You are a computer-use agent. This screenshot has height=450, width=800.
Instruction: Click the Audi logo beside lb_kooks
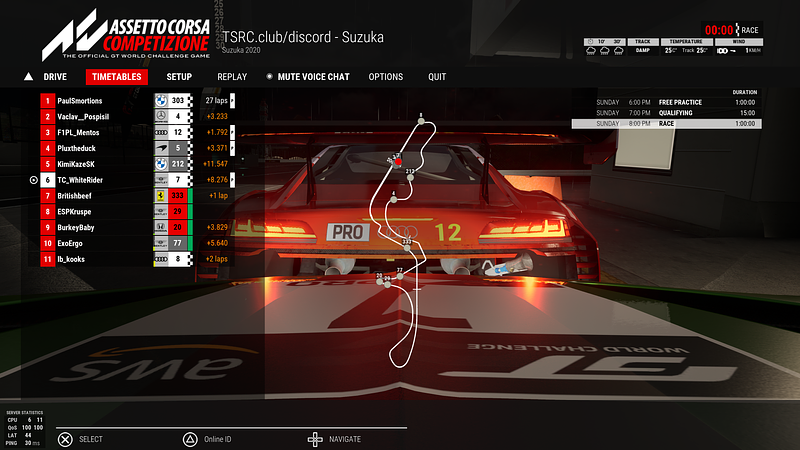click(x=161, y=259)
